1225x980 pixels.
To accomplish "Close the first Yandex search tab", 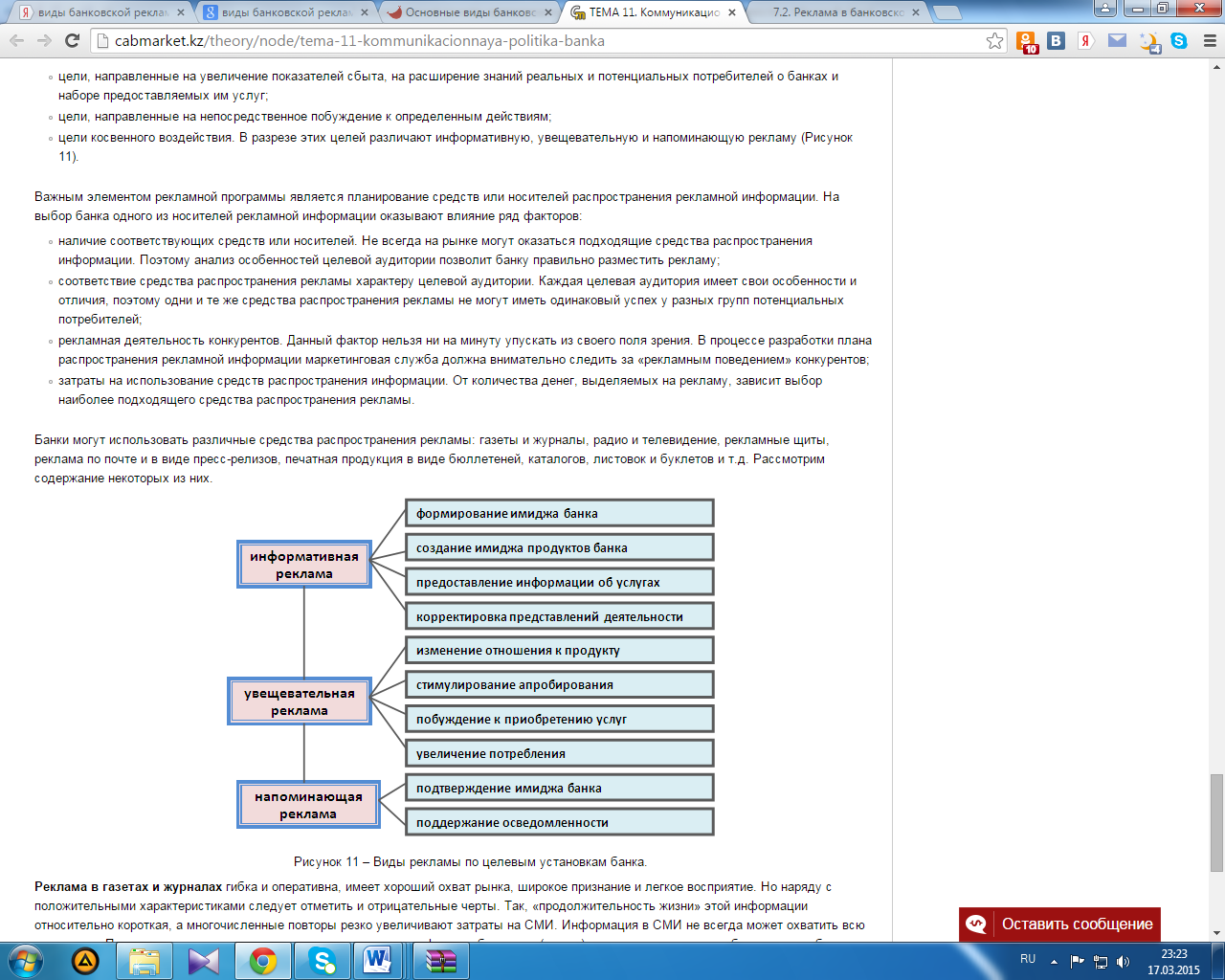I will (181, 12).
